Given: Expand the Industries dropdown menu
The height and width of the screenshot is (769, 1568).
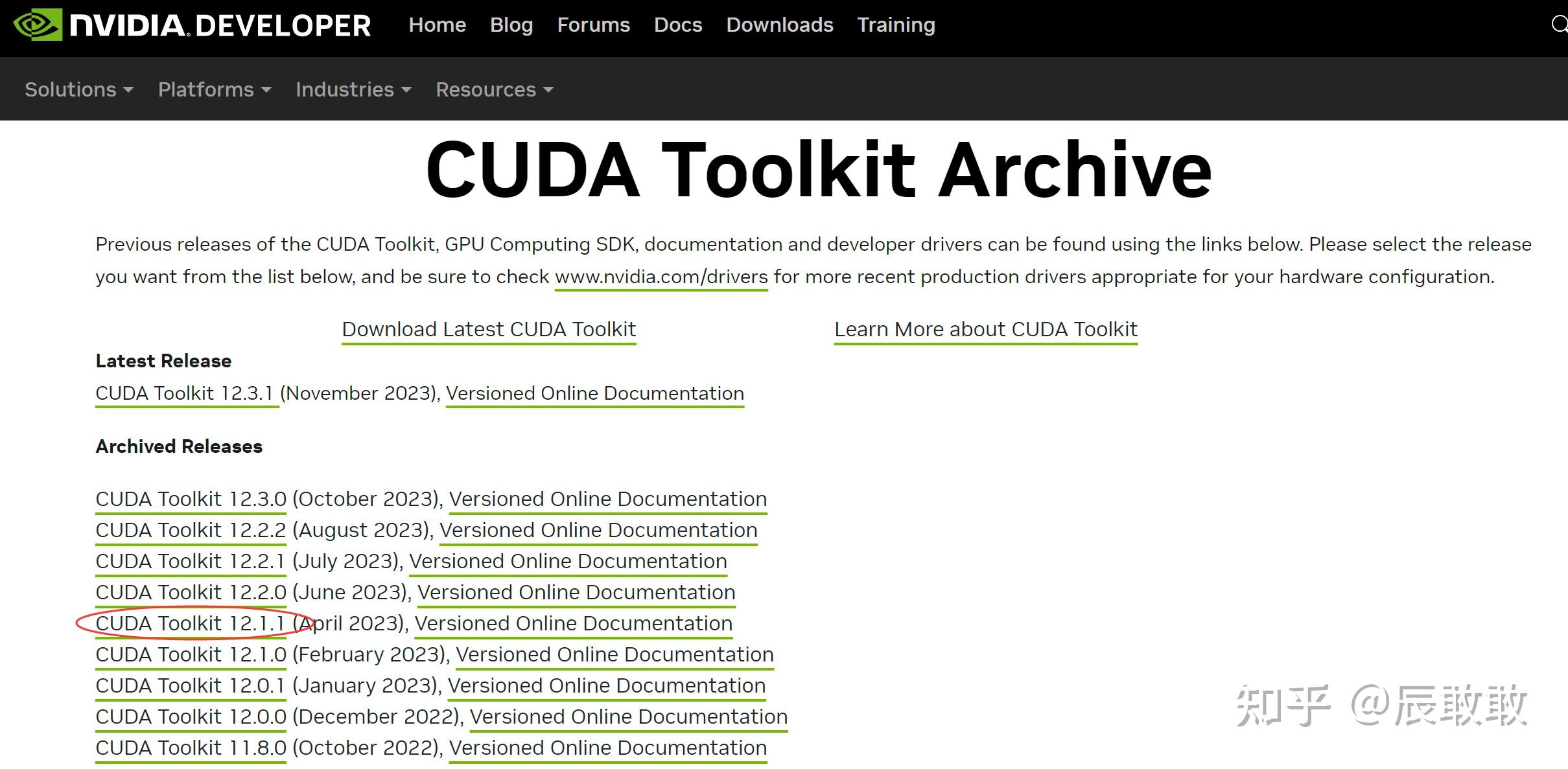Looking at the screenshot, I should coord(353,89).
